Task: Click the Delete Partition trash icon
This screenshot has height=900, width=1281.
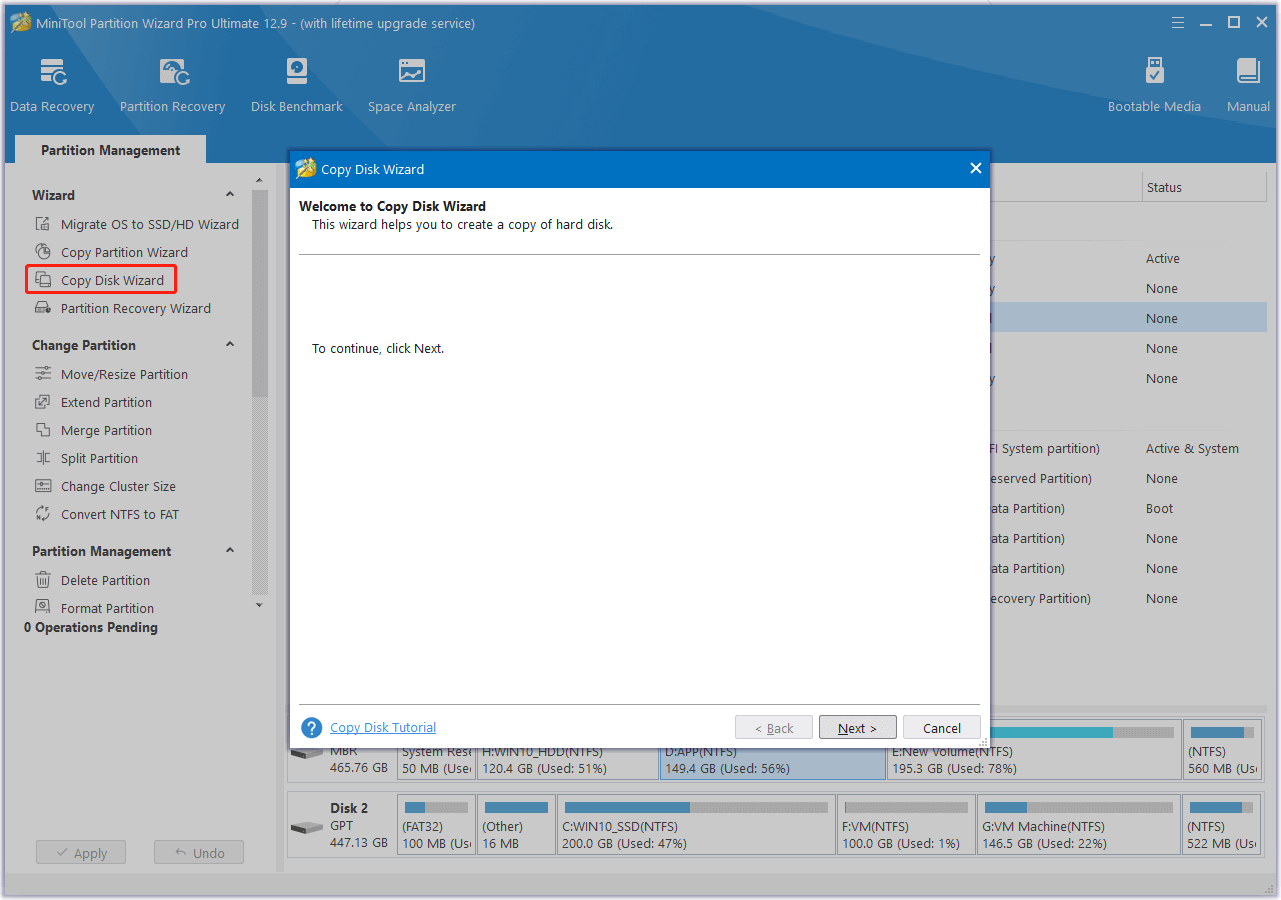Action: tap(42, 580)
